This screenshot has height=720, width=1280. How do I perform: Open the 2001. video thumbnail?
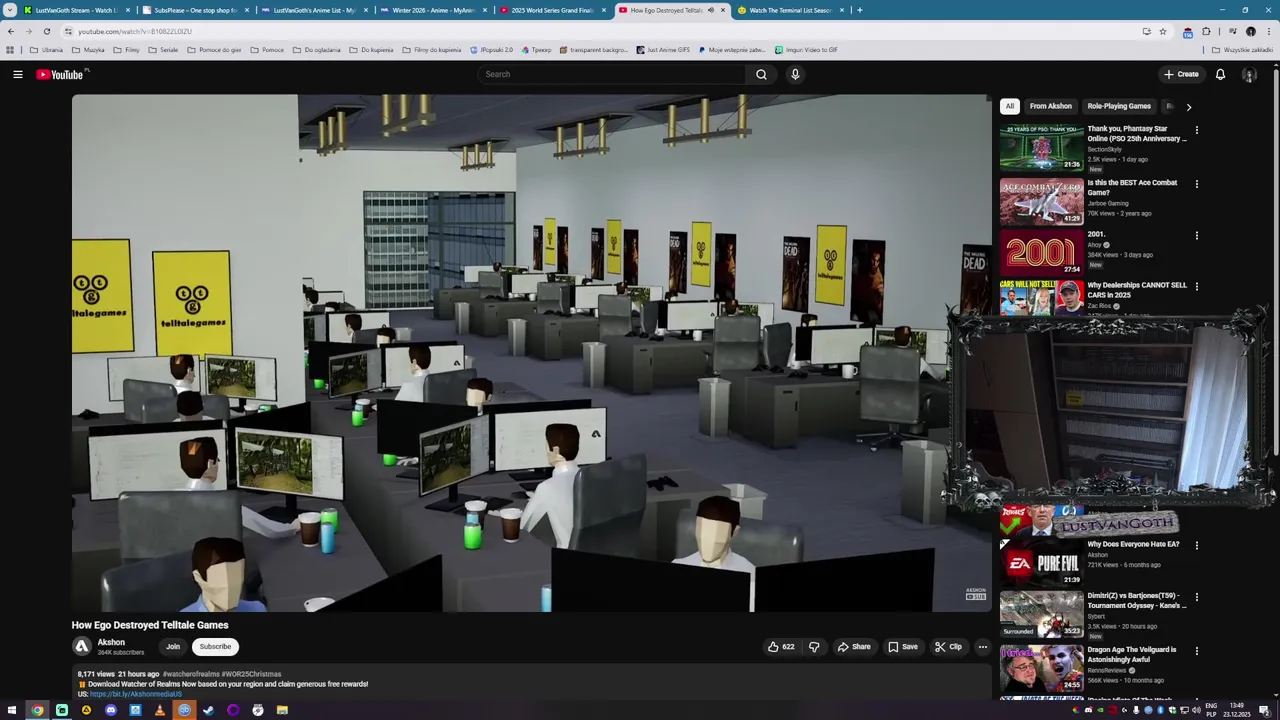(x=1041, y=253)
